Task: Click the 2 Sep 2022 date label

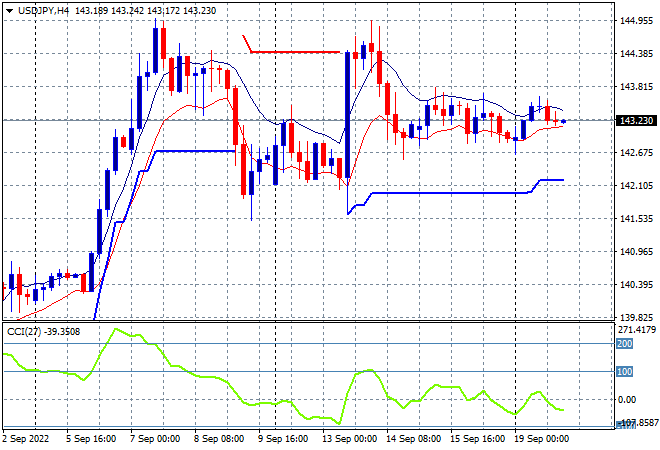Action: [30, 438]
